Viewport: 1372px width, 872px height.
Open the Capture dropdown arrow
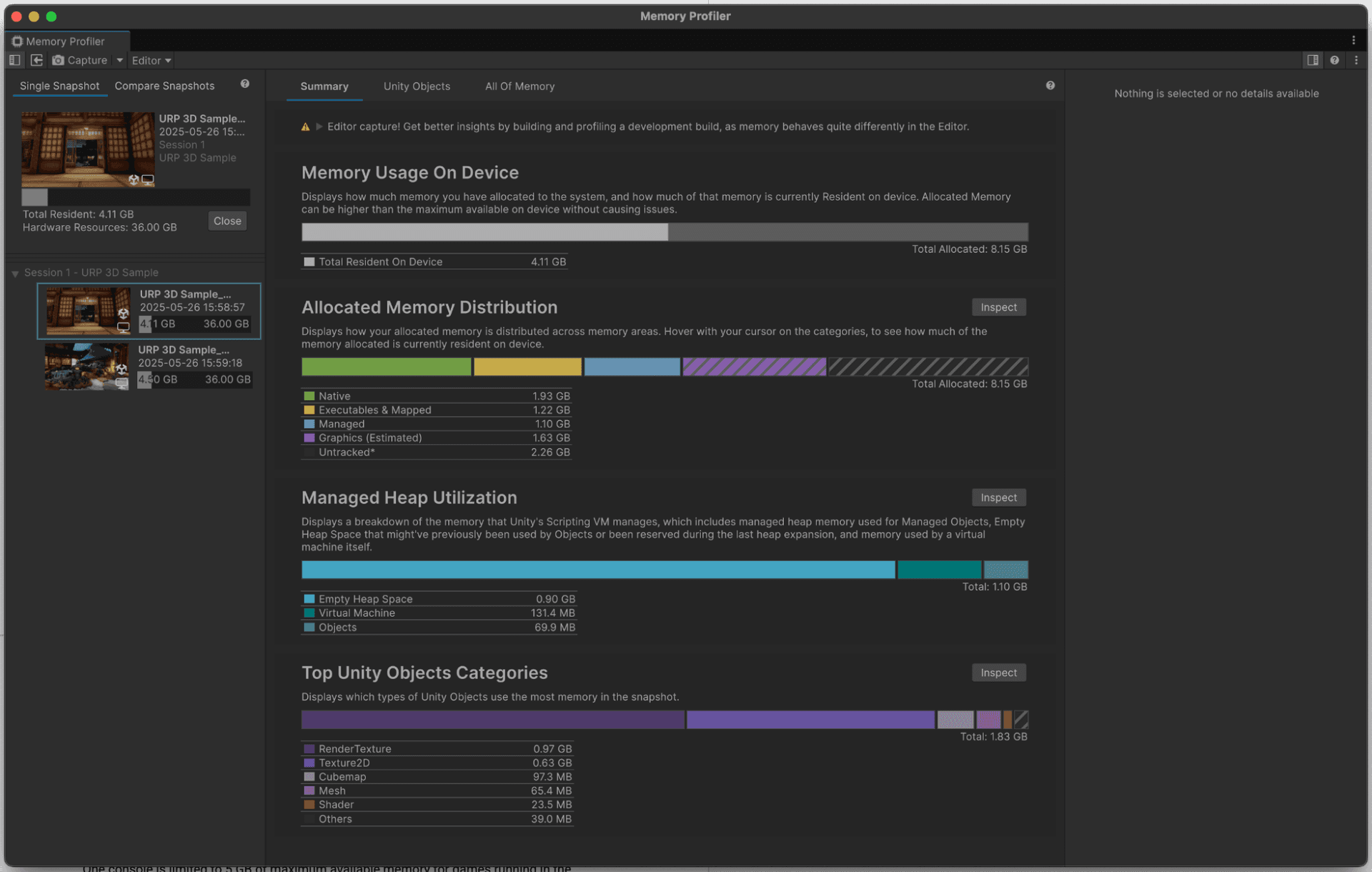tap(119, 60)
